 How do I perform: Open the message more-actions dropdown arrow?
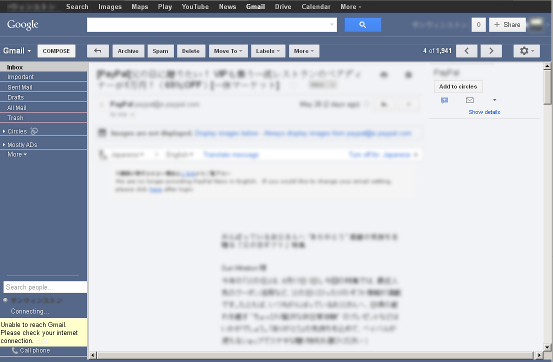point(409,104)
